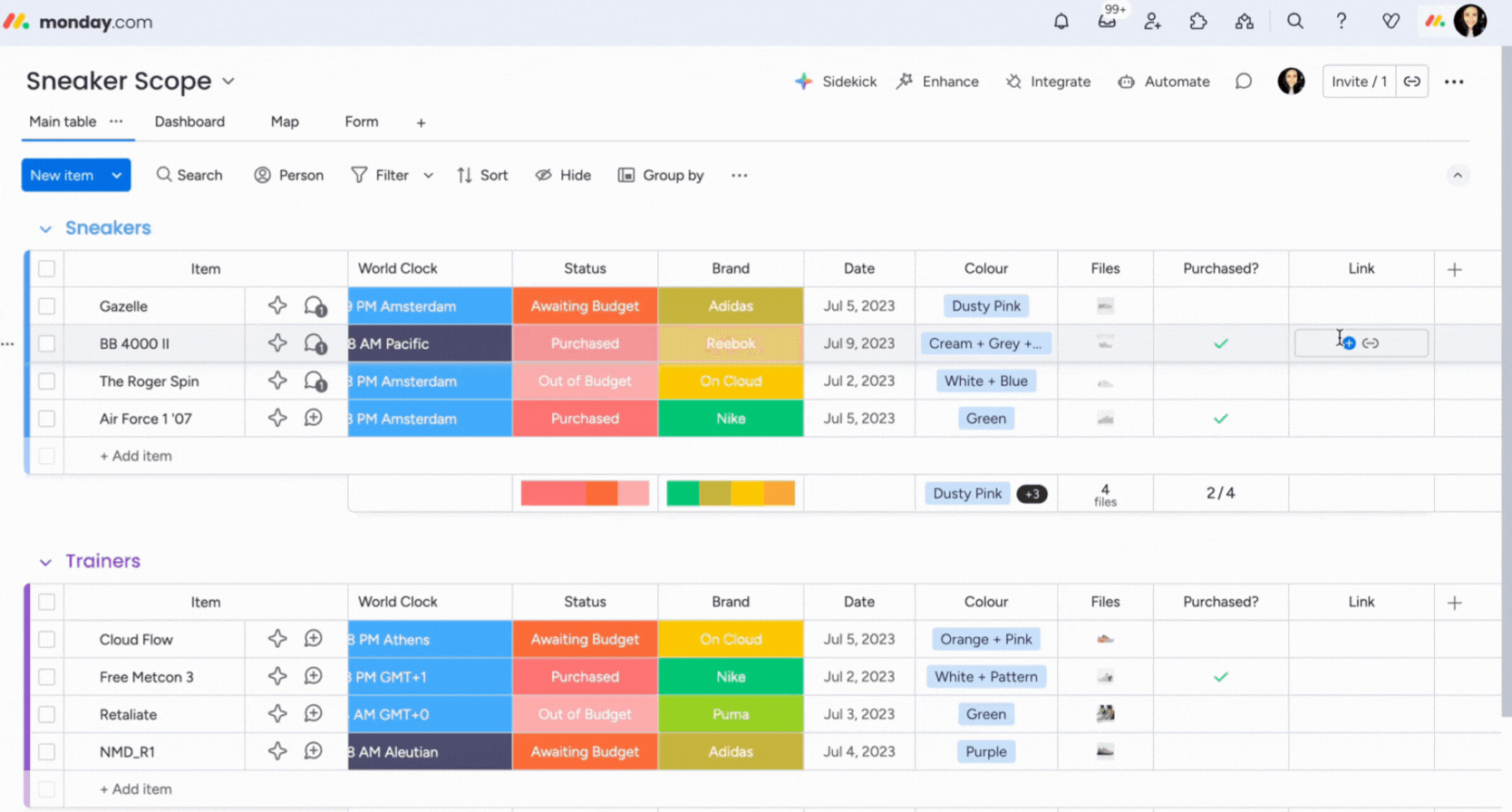The width and height of the screenshot is (1512, 812).
Task: Open the Filter options dropdown arrow
Action: click(428, 175)
